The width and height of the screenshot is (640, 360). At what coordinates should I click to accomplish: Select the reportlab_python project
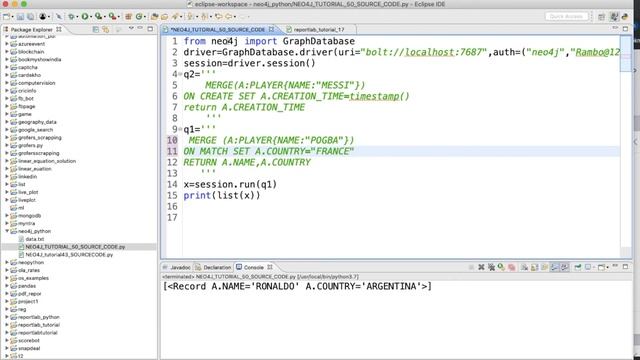(39, 317)
